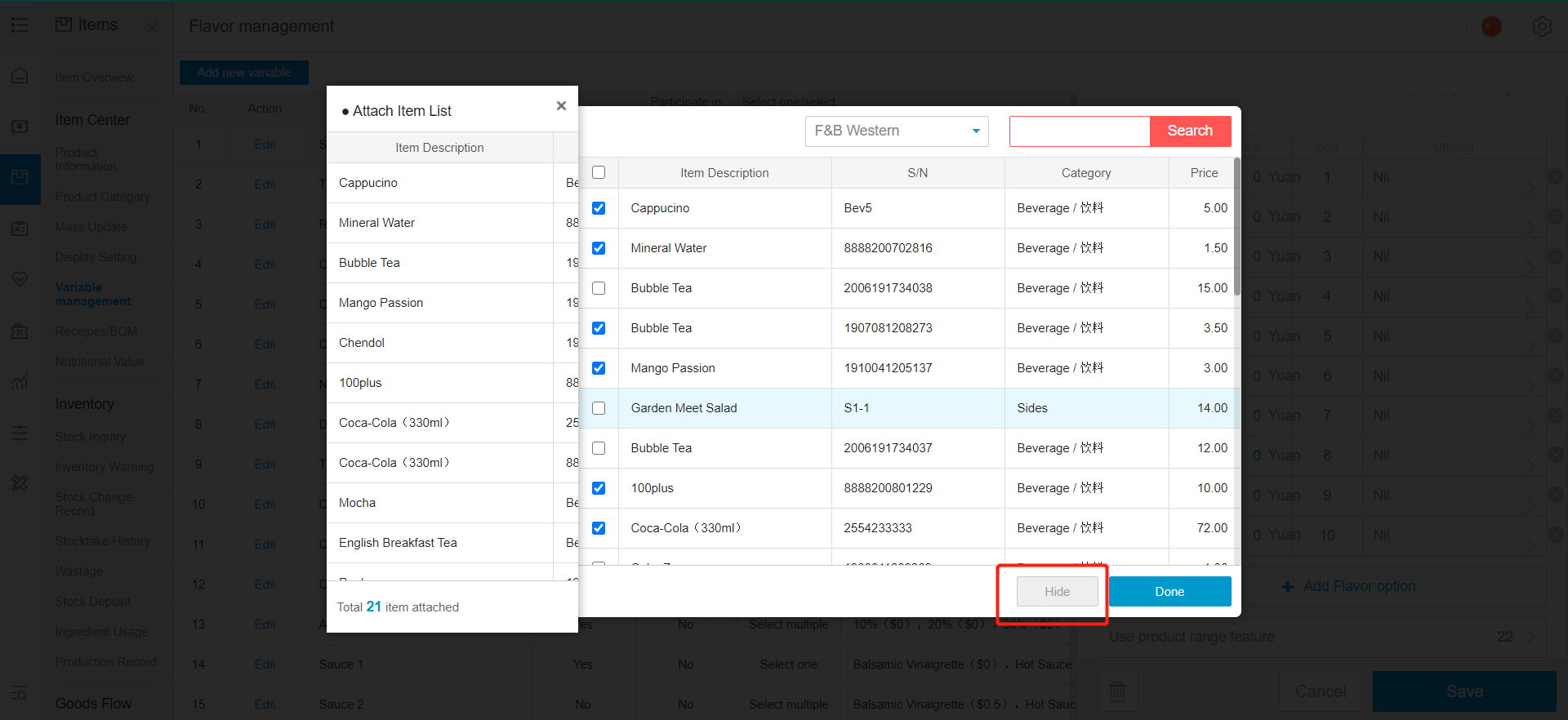Check Bubble Tea 2006191734037 checkbox
This screenshot has width=1568, height=720.
coord(599,448)
